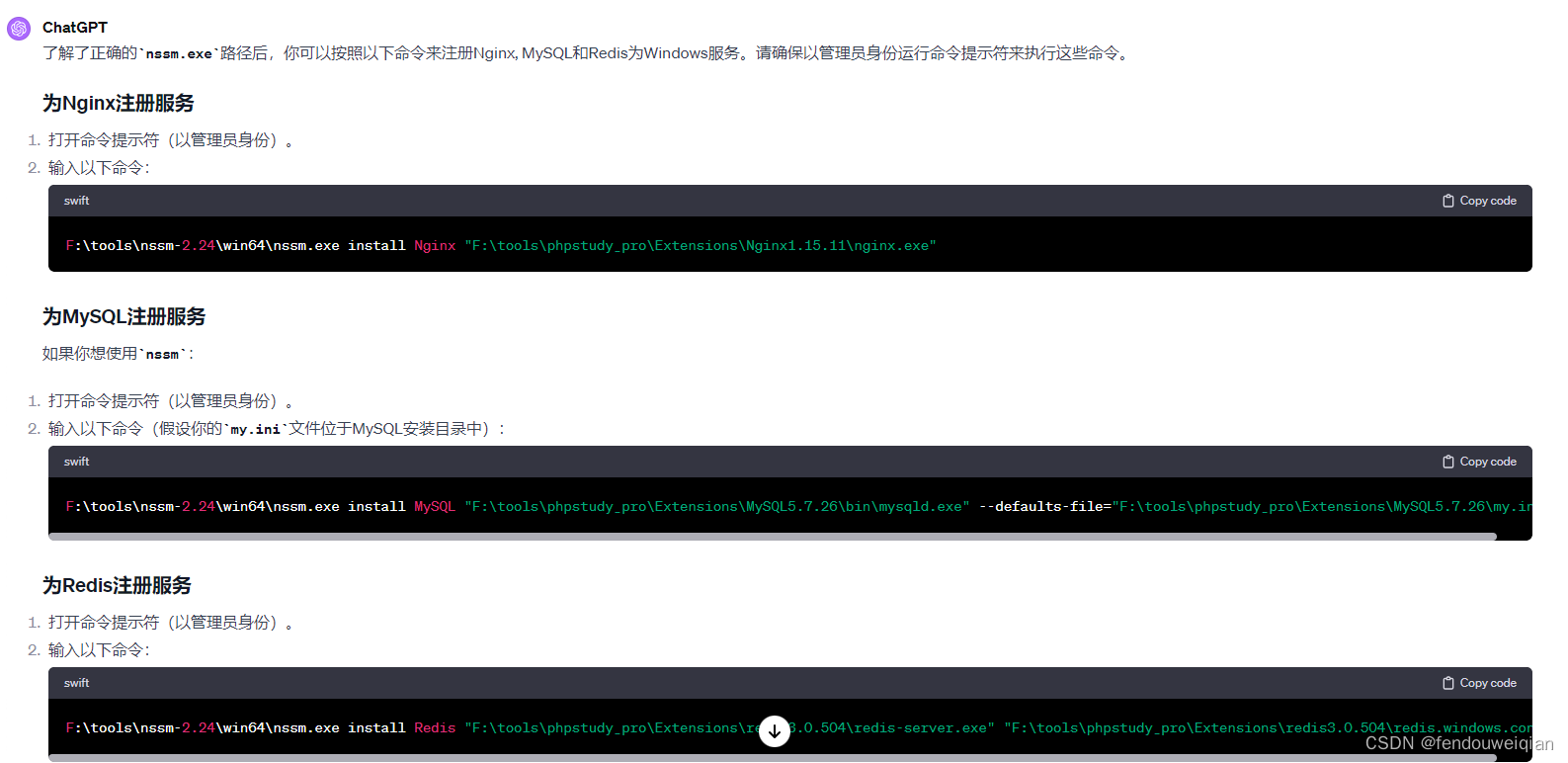The image size is (1568, 763).
Task: Click the Nginx install command text
Action: tap(501, 245)
